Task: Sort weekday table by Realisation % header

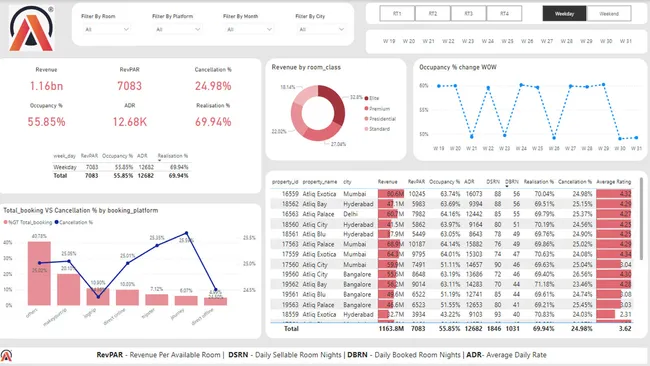Action: point(173,156)
